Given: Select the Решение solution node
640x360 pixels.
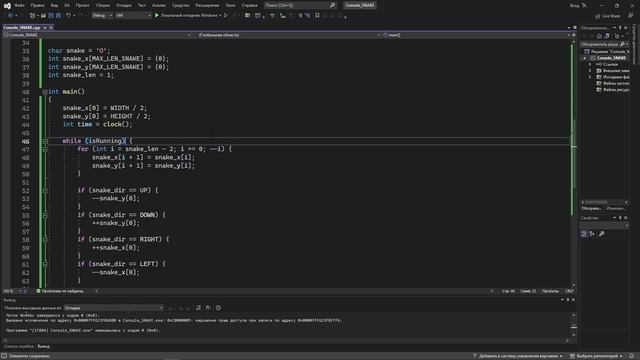Looking at the screenshot, I should pyautogui.click(x=608, y=51).
